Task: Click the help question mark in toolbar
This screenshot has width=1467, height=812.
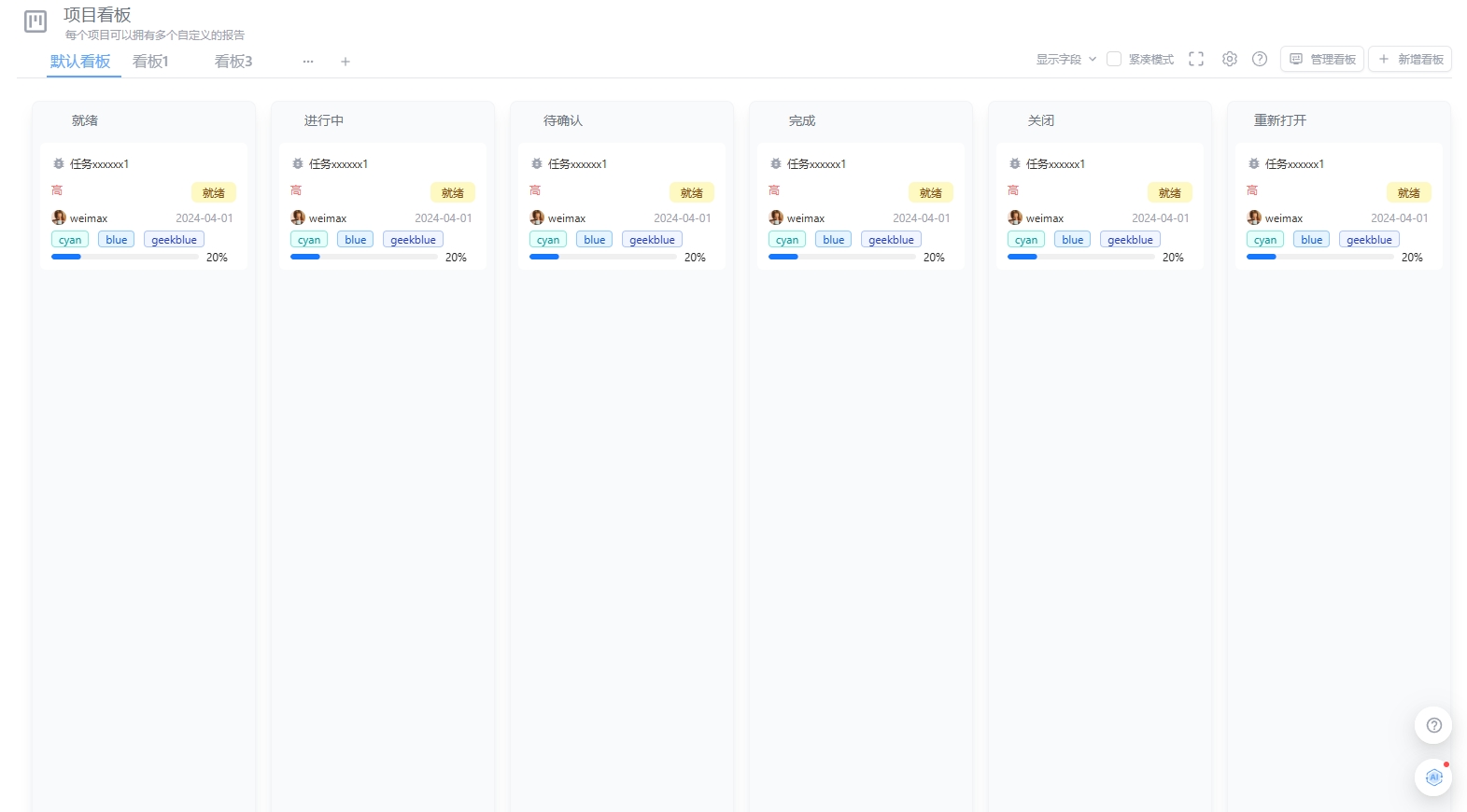Action: [x=1260, y=59]
